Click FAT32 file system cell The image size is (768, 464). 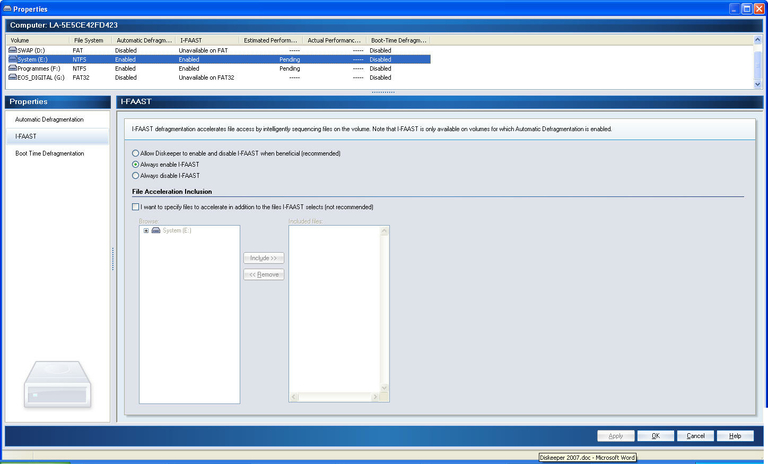point(81,77)
